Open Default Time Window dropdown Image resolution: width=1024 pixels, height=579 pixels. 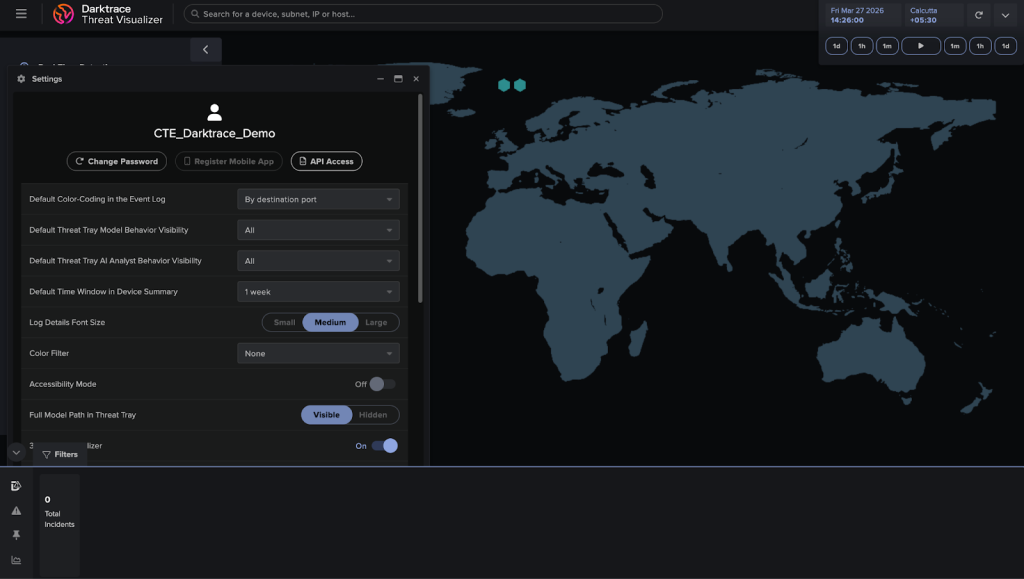coord(318,292)
